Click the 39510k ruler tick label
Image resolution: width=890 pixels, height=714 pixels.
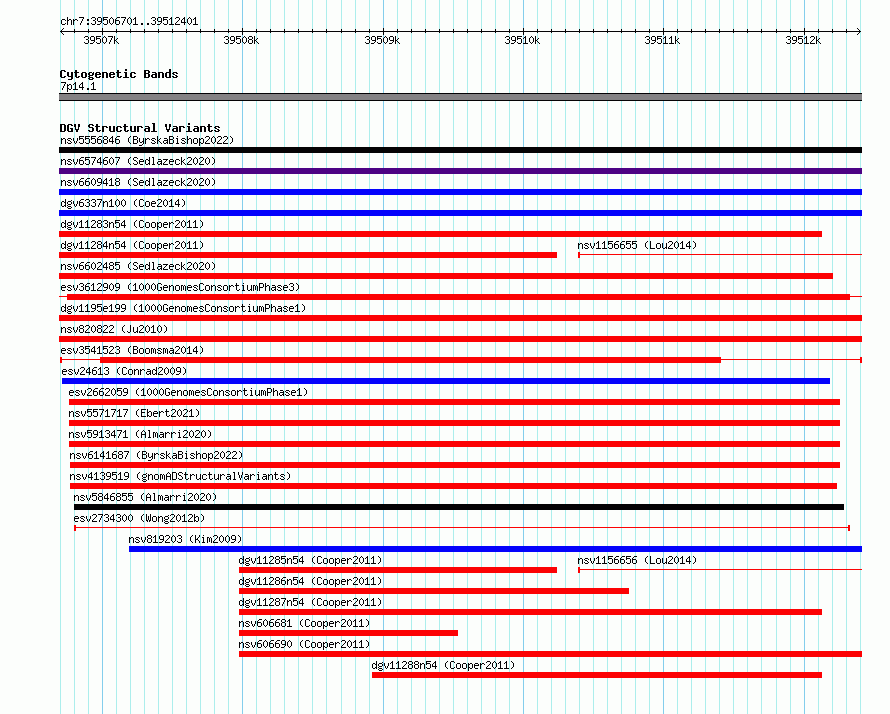pos(522,40)
